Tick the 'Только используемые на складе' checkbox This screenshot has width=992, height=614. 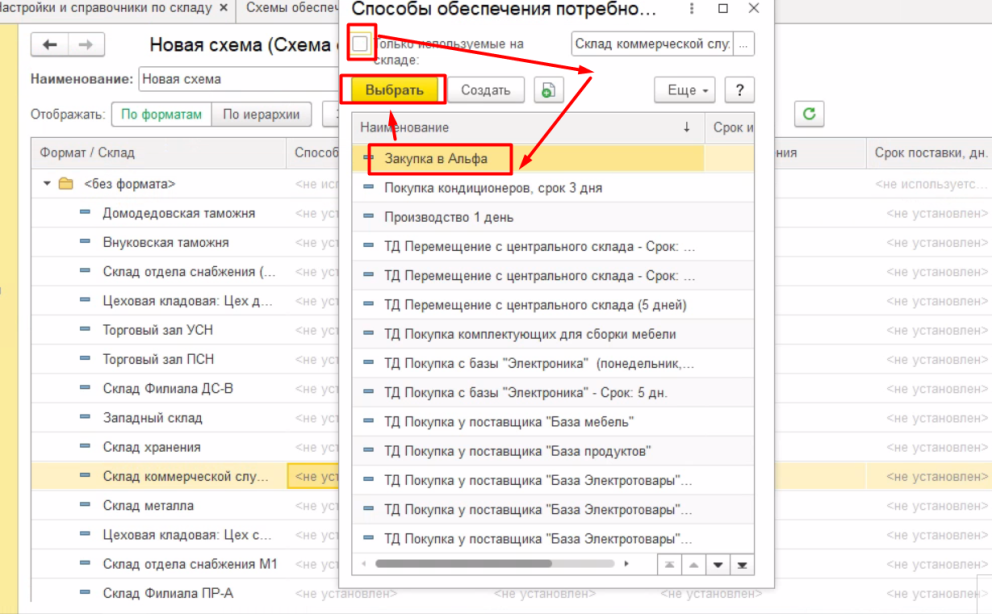[x=360, y=44]
